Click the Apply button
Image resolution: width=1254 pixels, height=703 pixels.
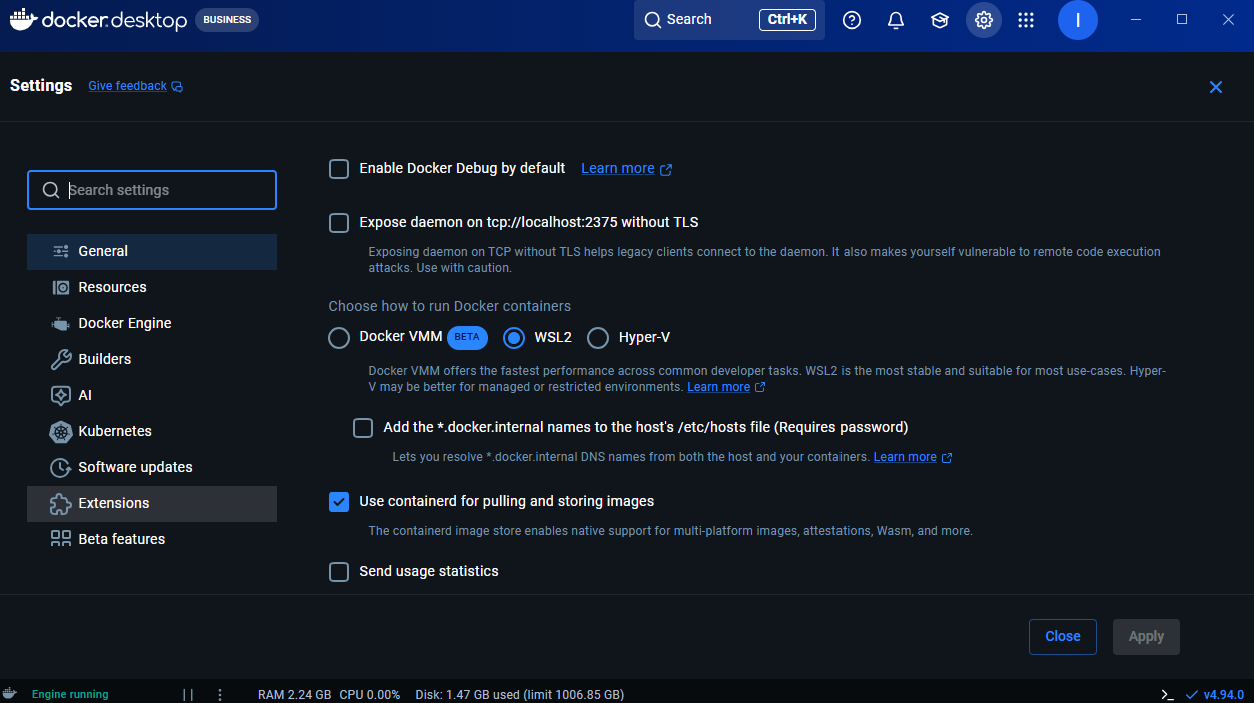click(1146, 637)
